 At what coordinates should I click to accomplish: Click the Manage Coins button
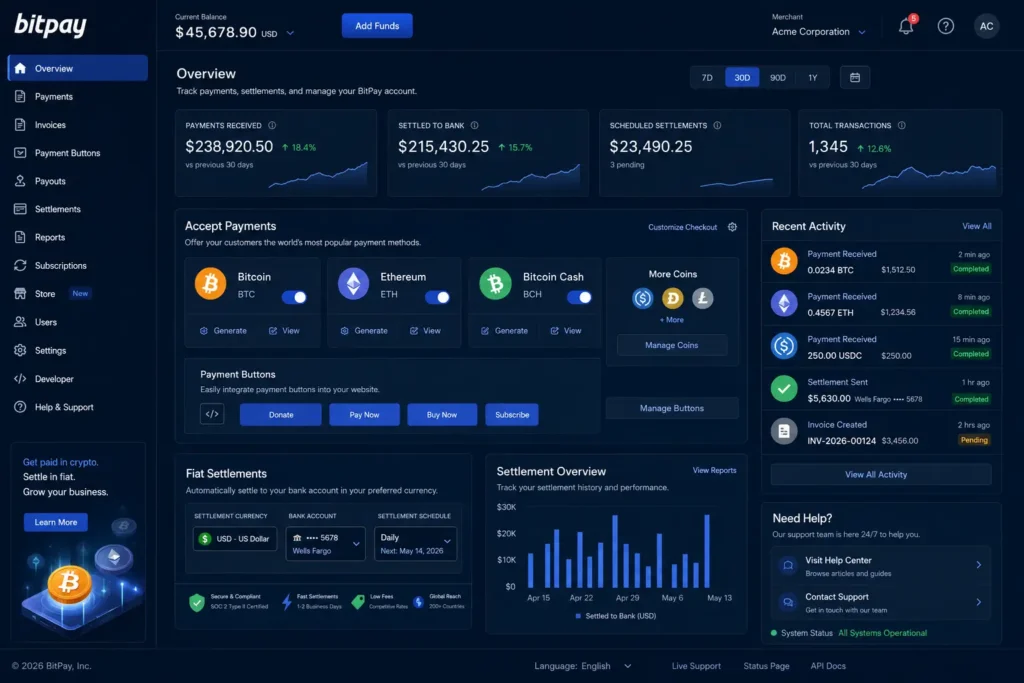click(671, 345)
